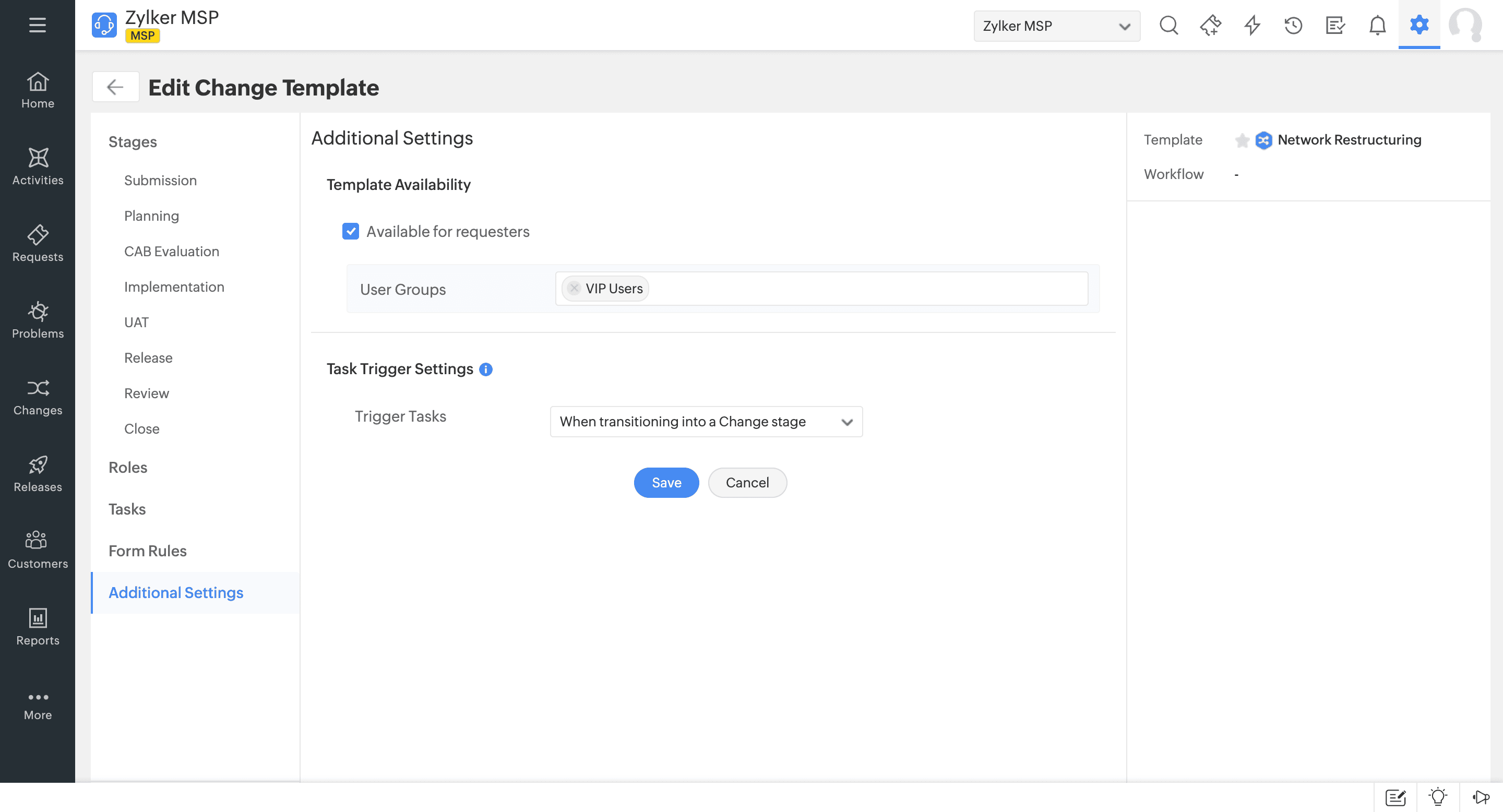The width and height of the screenshot is (1503, 812).
Task: Open the Zylker MSP account dropdown
Action: click(1056, 26)
